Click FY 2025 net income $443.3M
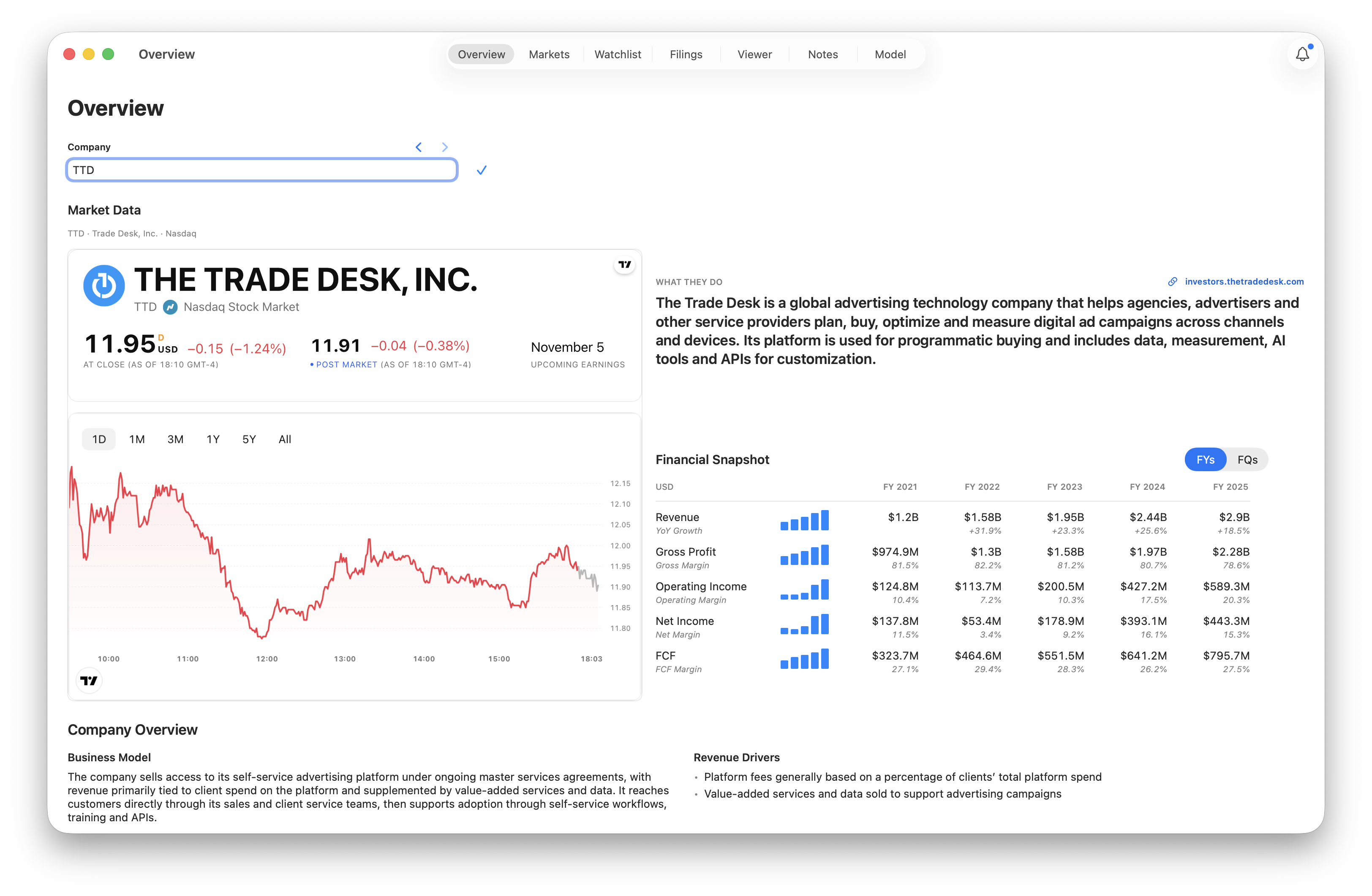Screen dimensions: 1372x896 [x=1226, y=621]
